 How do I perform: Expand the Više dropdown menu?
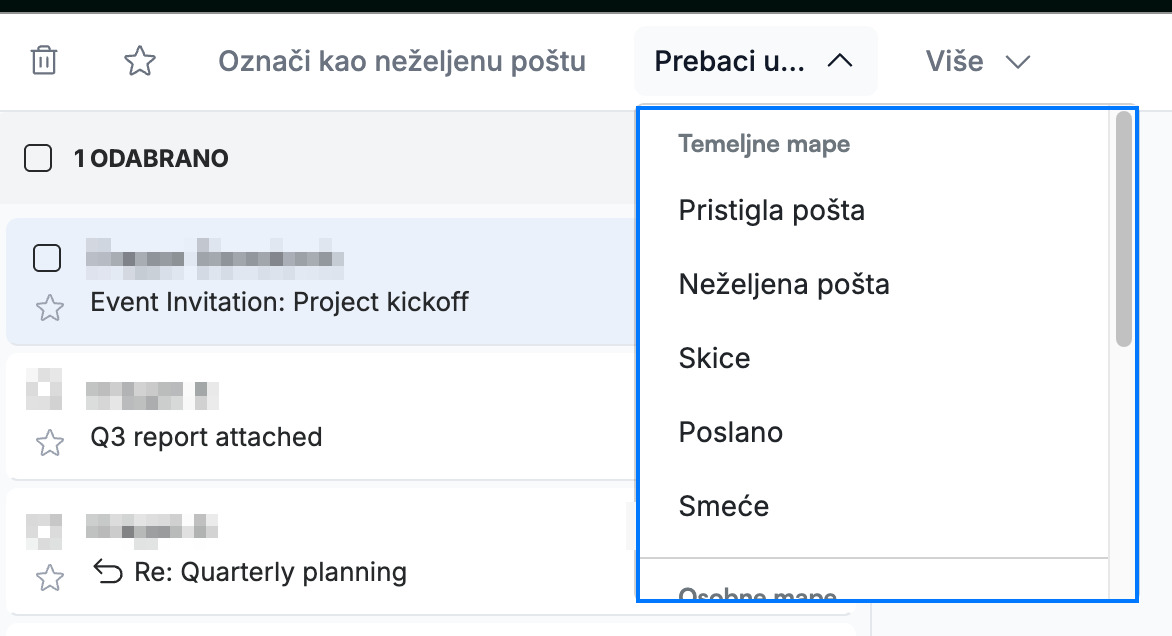coord(978,61)
